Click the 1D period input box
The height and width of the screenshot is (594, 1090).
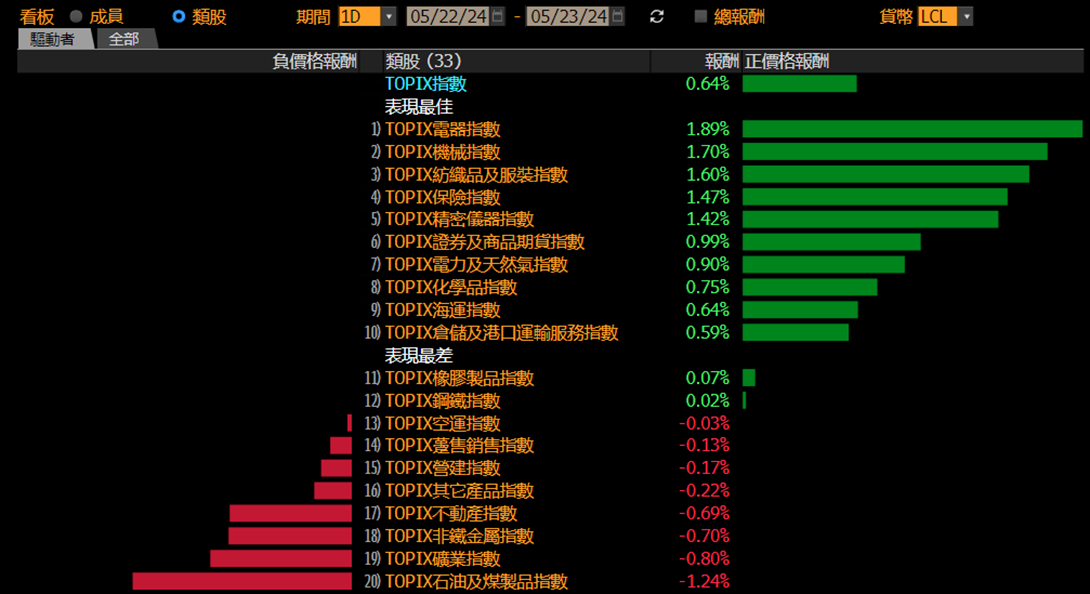(x=360, y=16)
